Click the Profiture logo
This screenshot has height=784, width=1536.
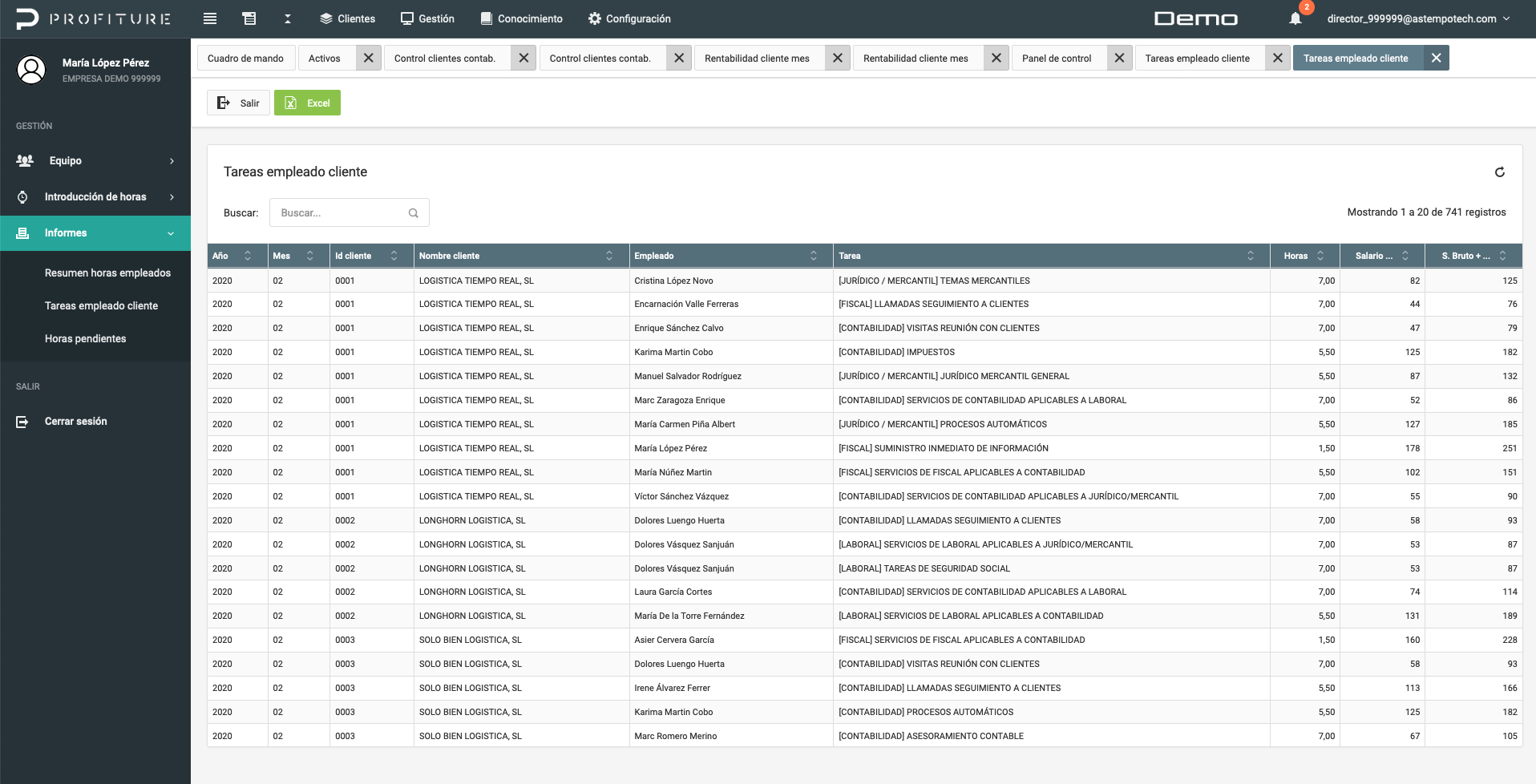coord(95,18)
